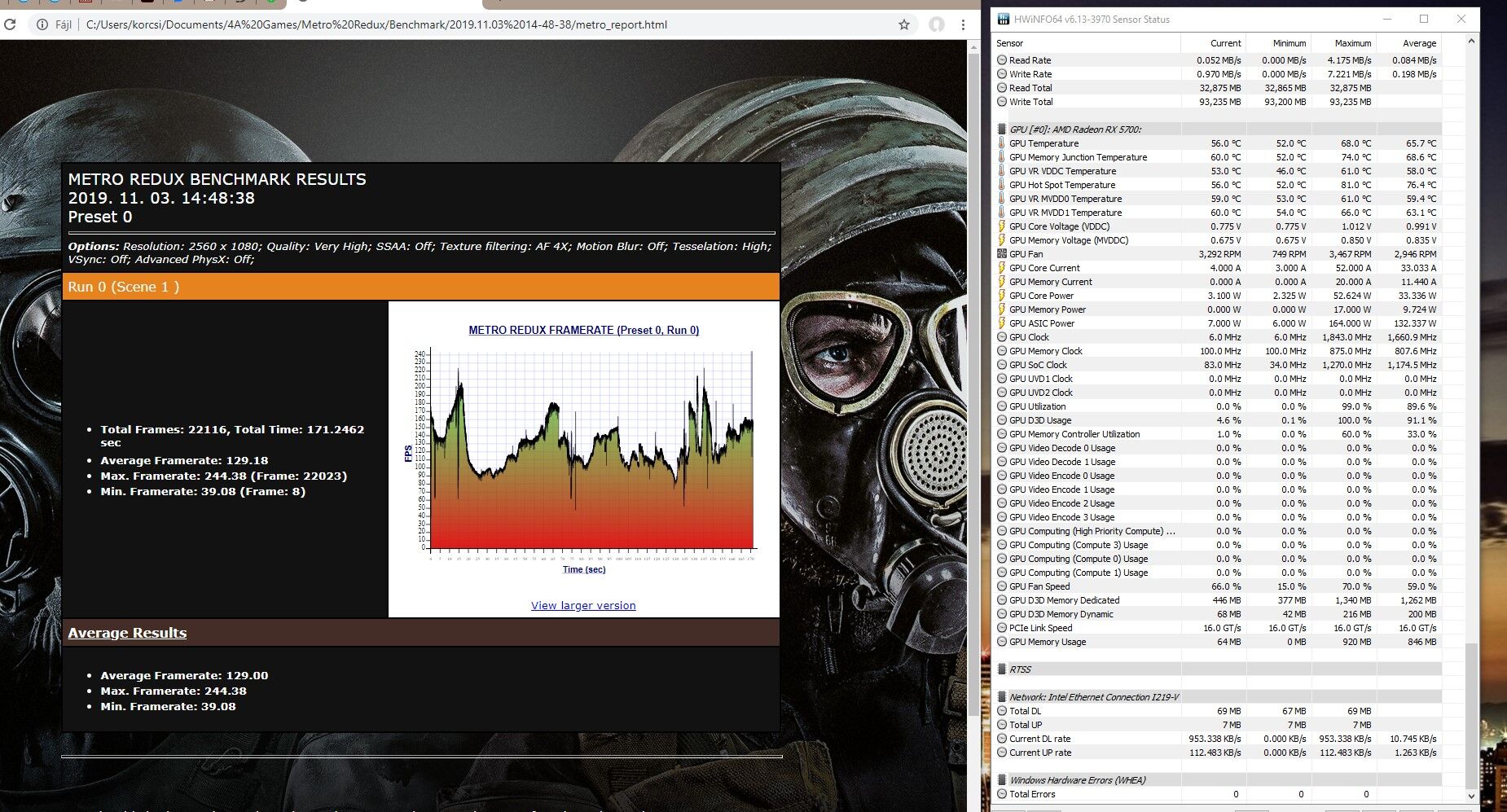Click the icon beside Total DL
This screenshot has height=812, width=1507.
pos(1002,711)
